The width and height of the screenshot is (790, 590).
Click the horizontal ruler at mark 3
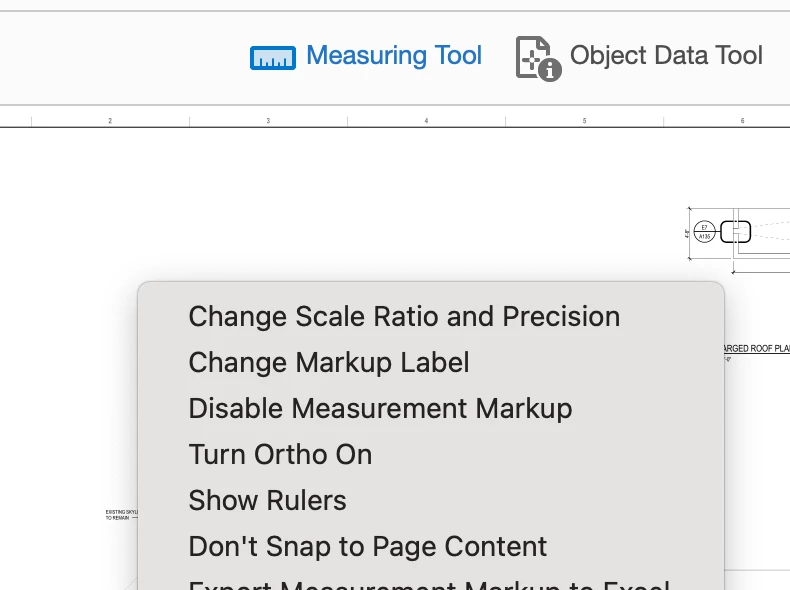tap(268, 121)
